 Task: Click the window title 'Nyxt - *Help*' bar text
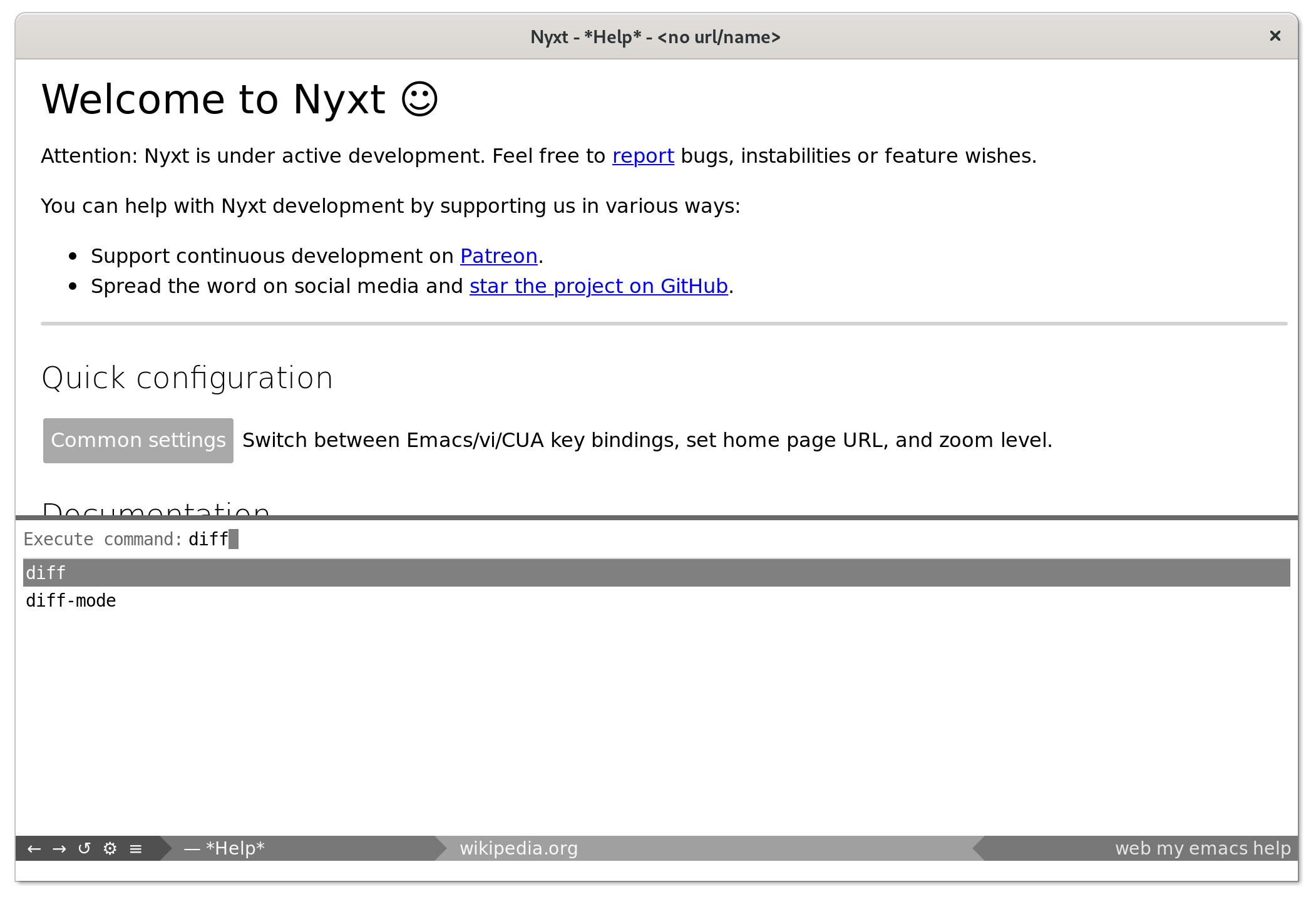(655, 37)
